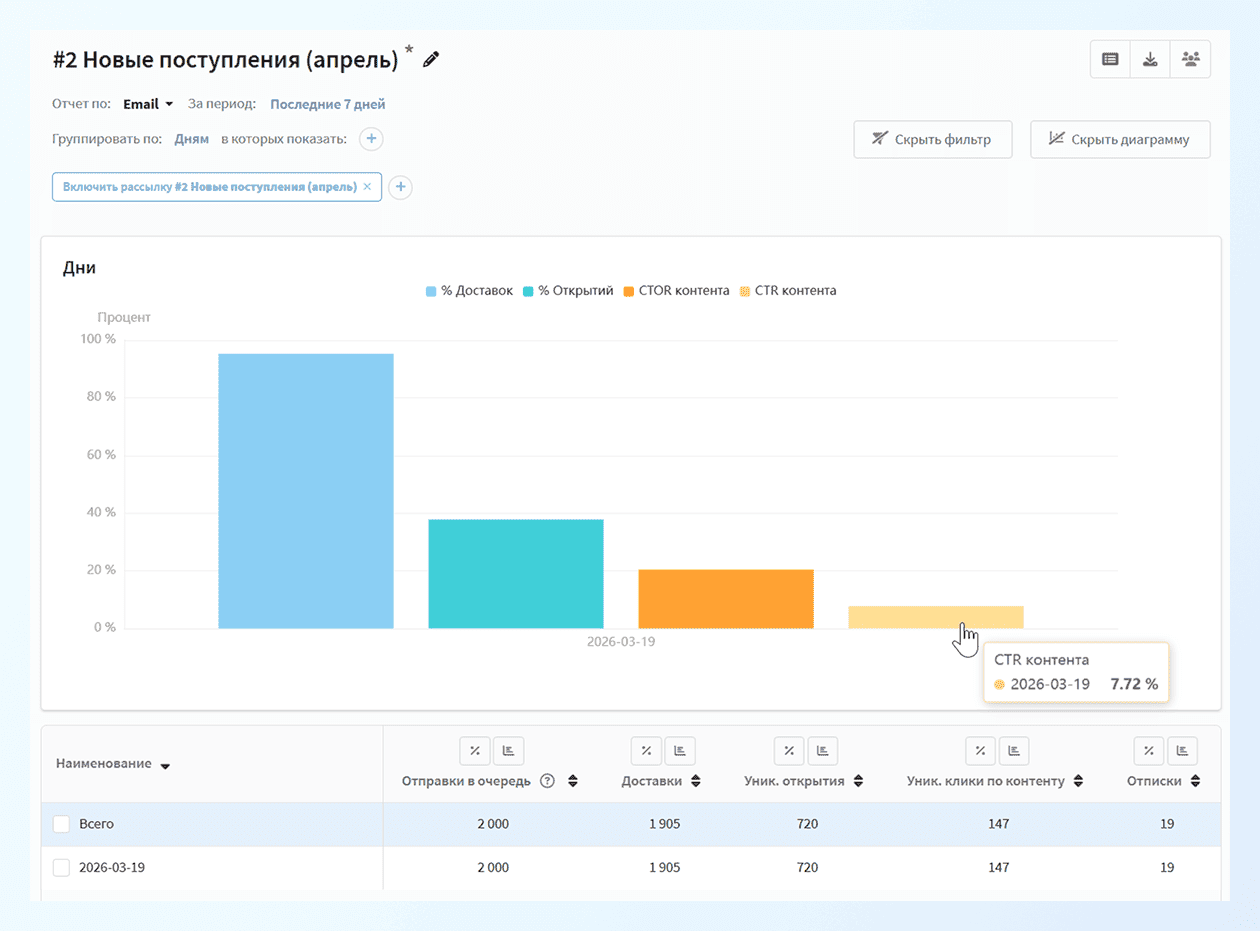Open the Email report type dropdown
The image size is (1260, 931).
[x=148, y=104]
